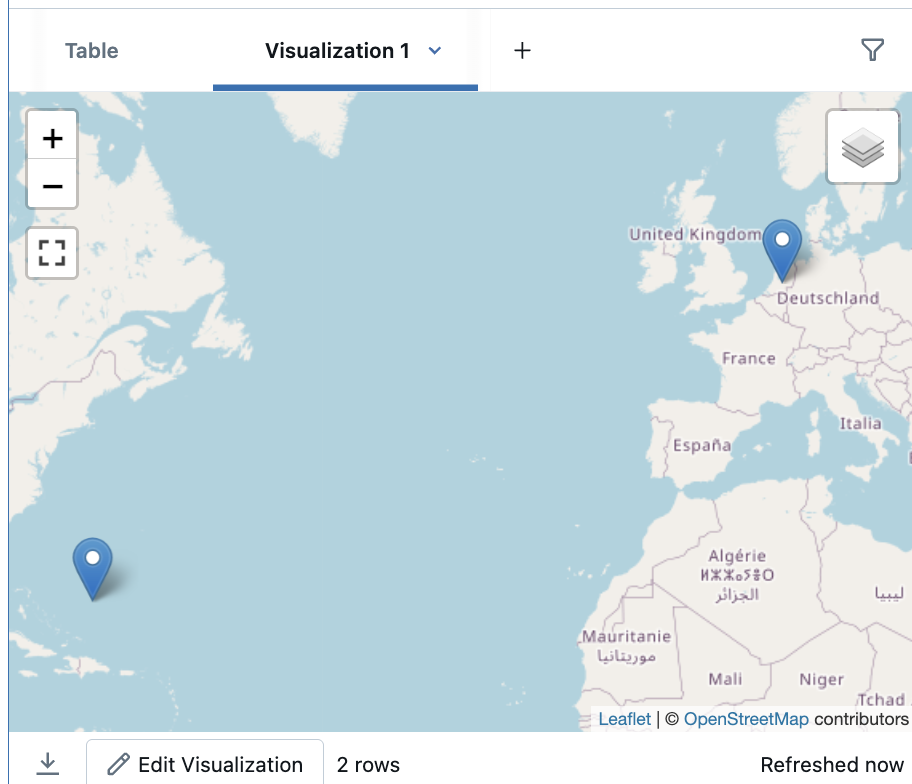The width and height of the screenshot is (912, 784).
Task: Click on España on the map
Action: 701,445
